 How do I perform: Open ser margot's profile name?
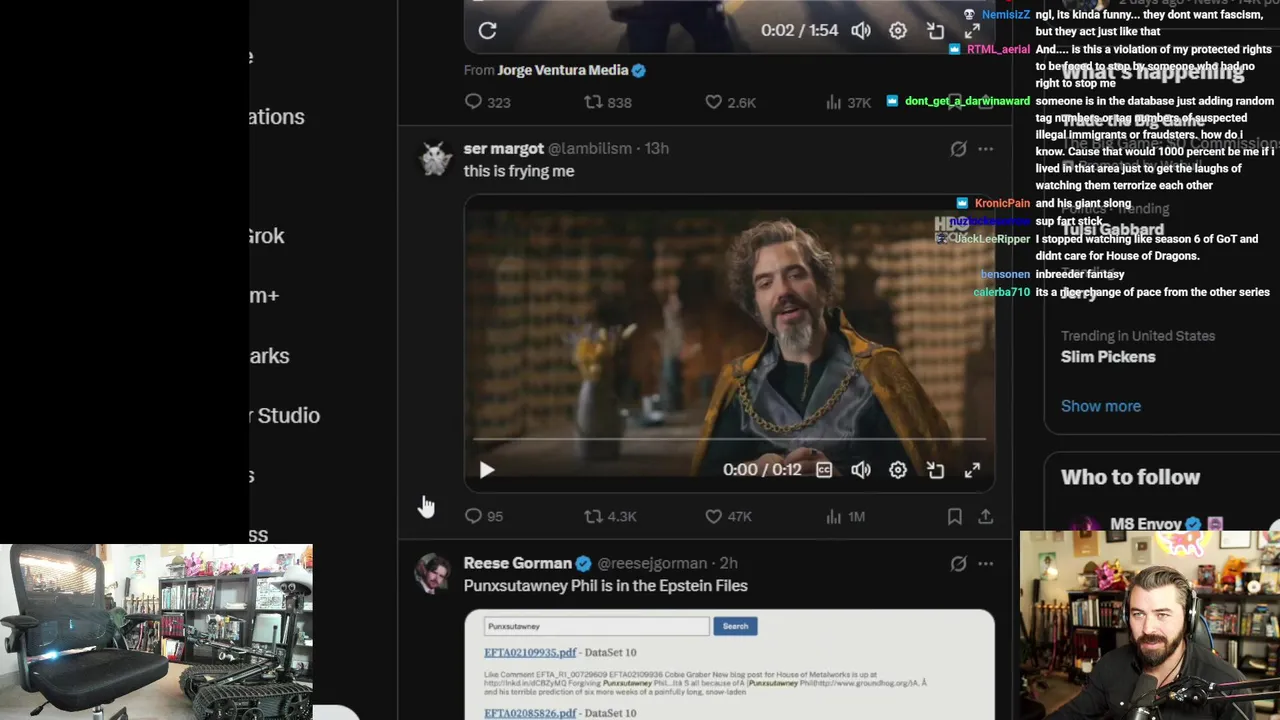coord(503,148)
